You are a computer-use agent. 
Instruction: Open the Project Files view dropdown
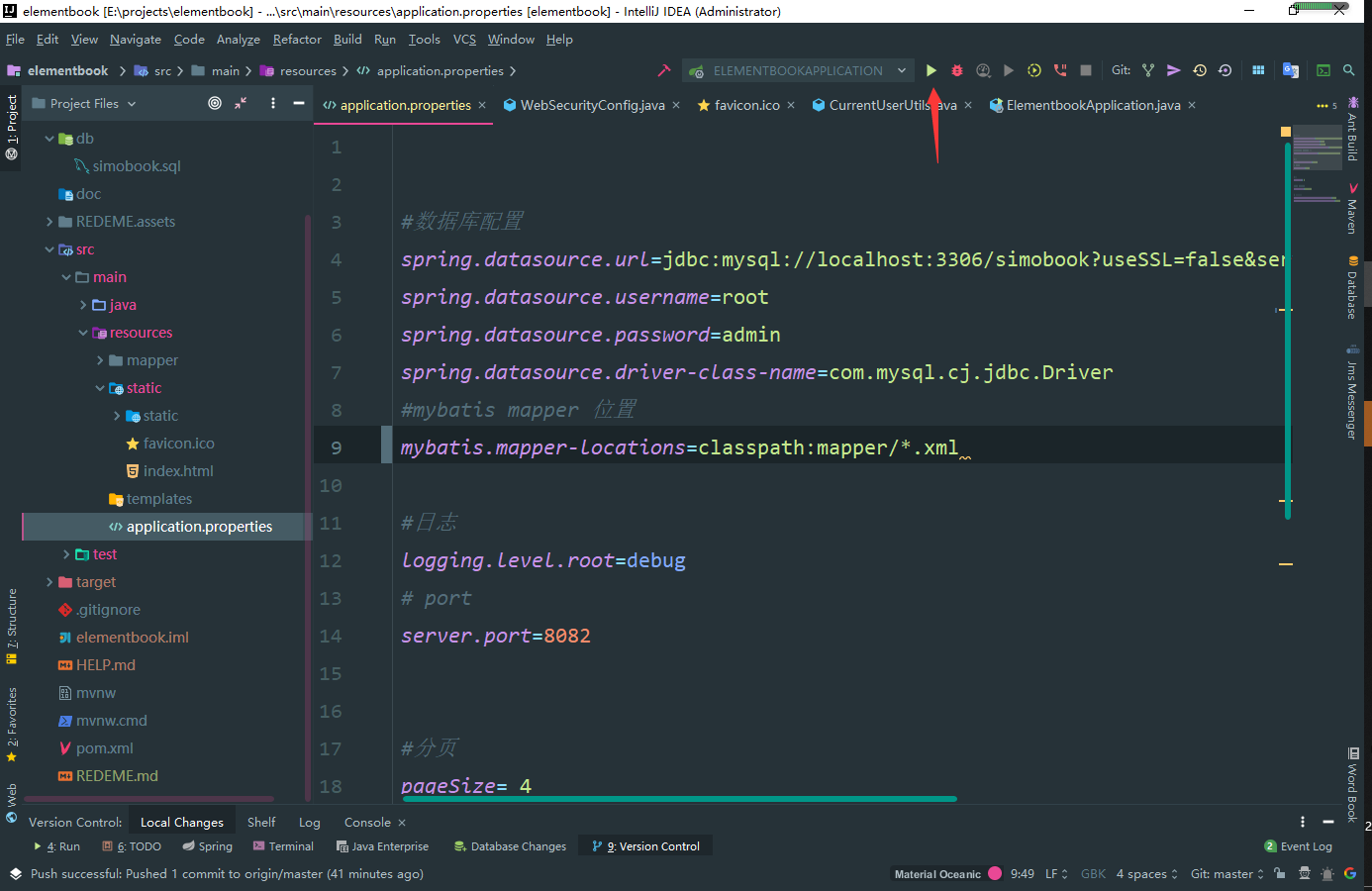pyautogui.click(x=84, y=103)
